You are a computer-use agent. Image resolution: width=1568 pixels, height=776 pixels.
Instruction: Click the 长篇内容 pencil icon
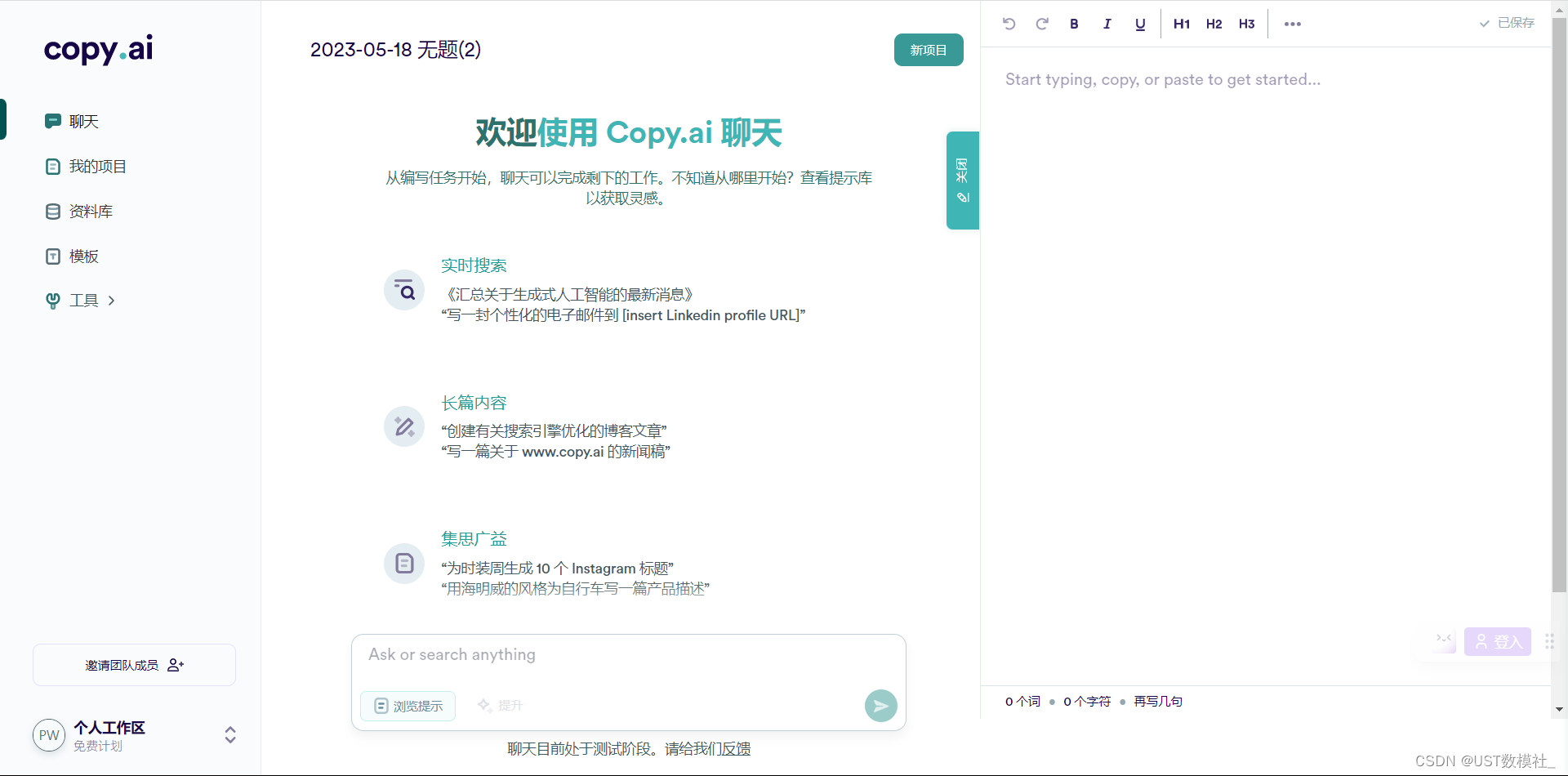pos(404,426)
